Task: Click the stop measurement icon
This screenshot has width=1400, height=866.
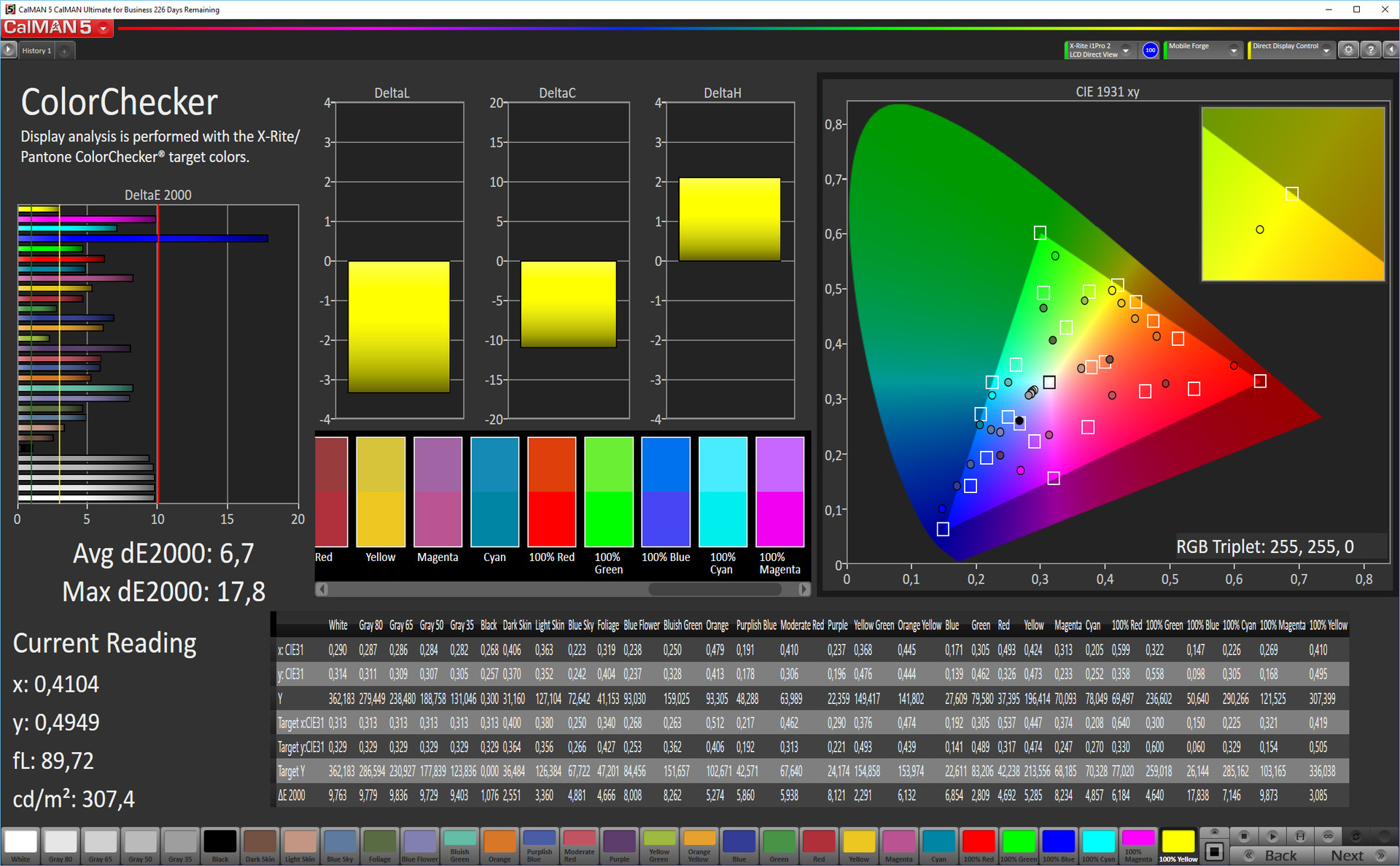Action: point(1245,836)
